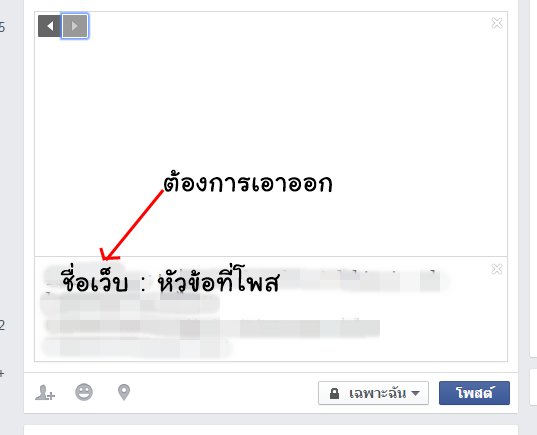537x435 pixels.
Task: Show the next thumbnail with right arrow
Action: pyautogui.click(x=75, y=26)
